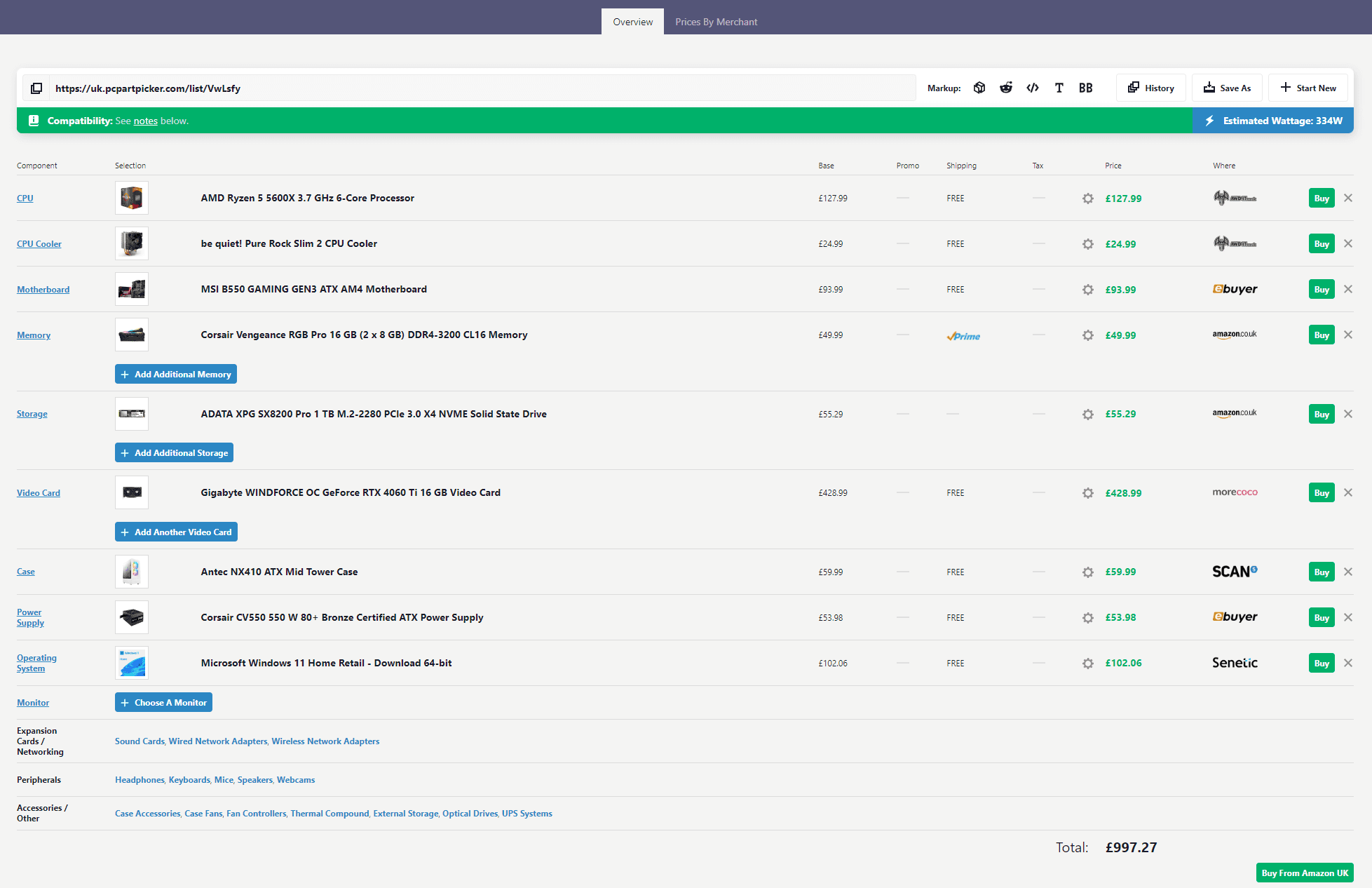Remove the Corsair CV550 power supply
Viewport: 1372px width, 888px height.
coord(1348,617)
